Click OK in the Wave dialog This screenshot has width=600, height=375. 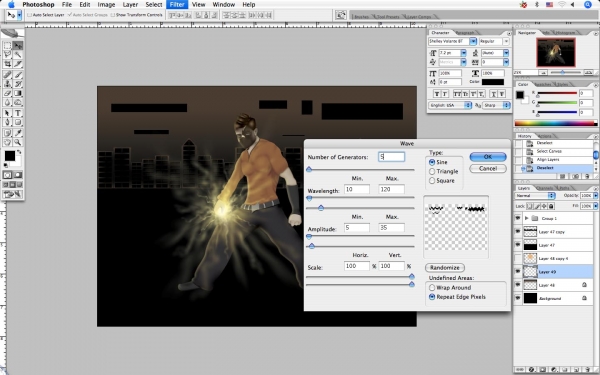[488, 157]
